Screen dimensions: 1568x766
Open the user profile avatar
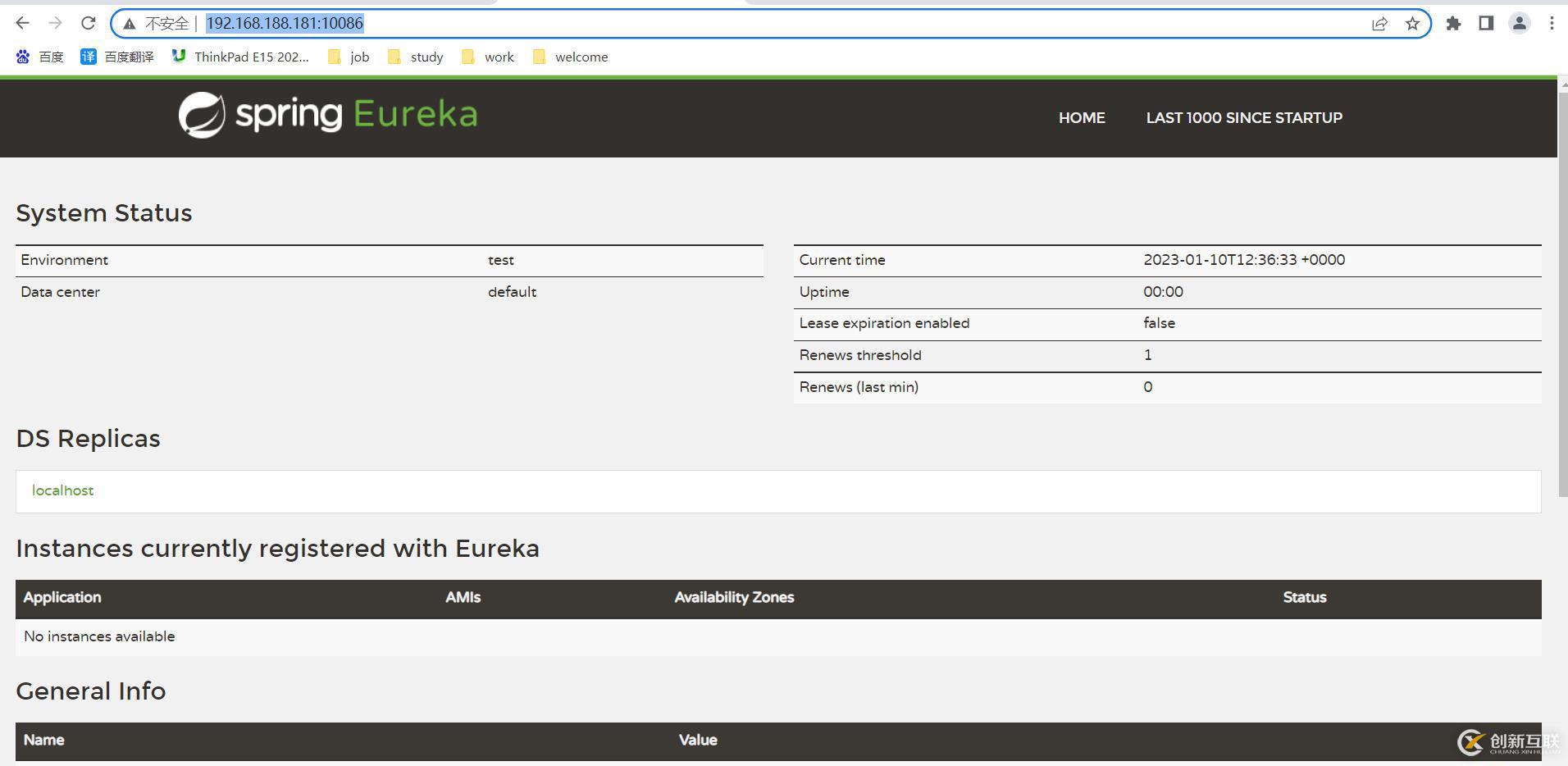[x=1519, y=23]
